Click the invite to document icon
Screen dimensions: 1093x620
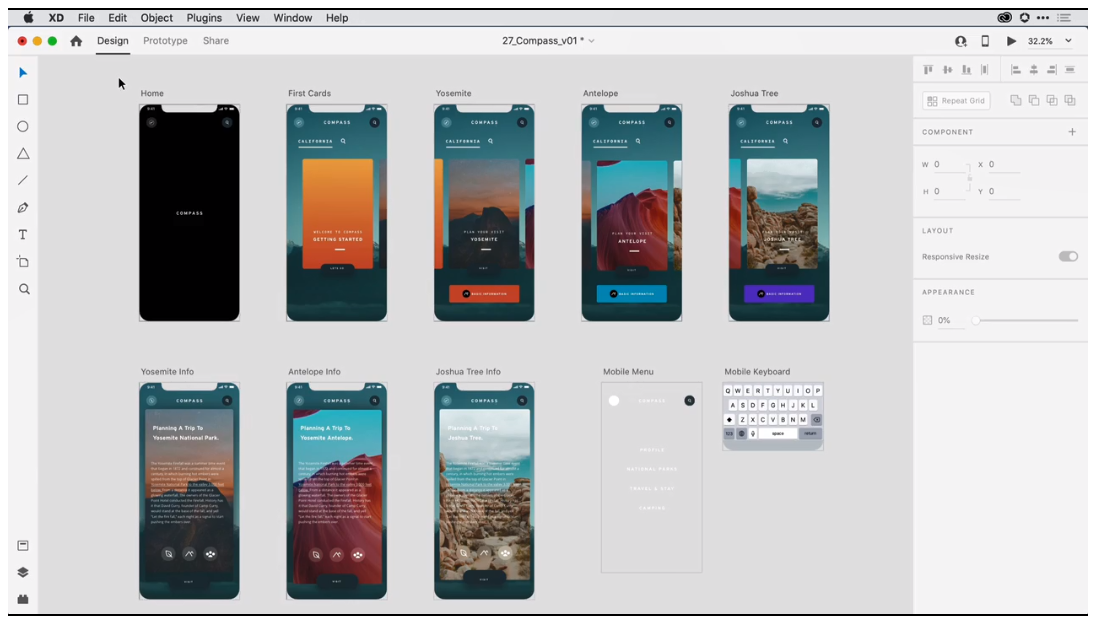pyautogui.click(x=961, y=41)
